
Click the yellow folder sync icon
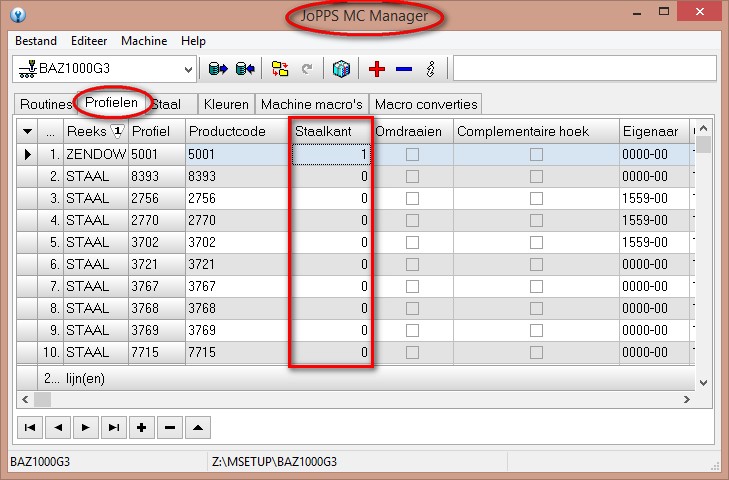[280, 69]
